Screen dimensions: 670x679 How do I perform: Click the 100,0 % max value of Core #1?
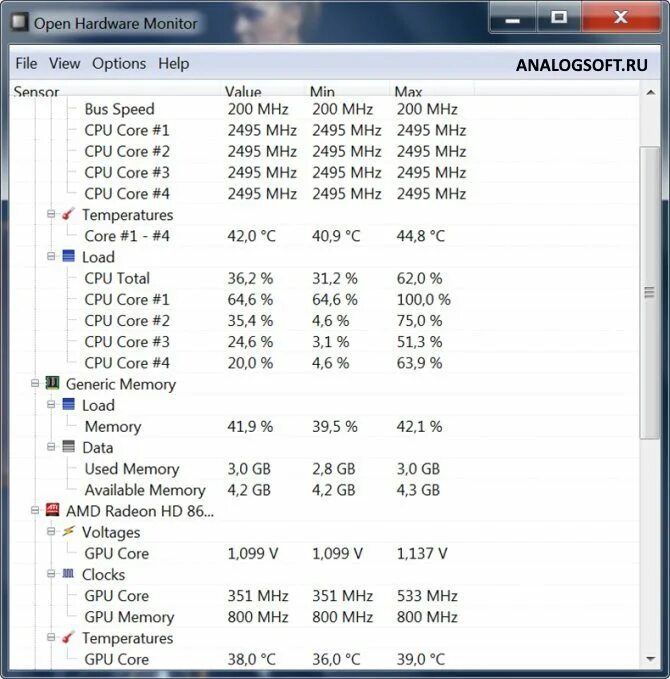click(x=424, y=300)
